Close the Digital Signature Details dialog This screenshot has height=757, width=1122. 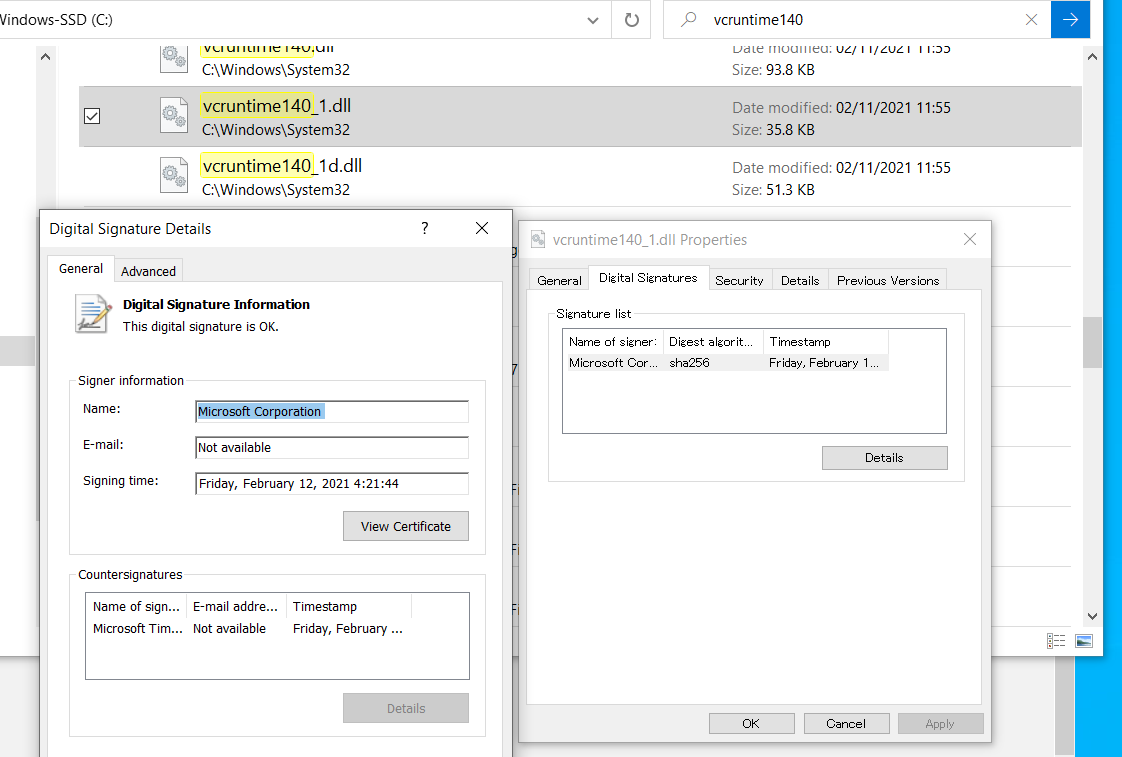[x=482, y=228]
